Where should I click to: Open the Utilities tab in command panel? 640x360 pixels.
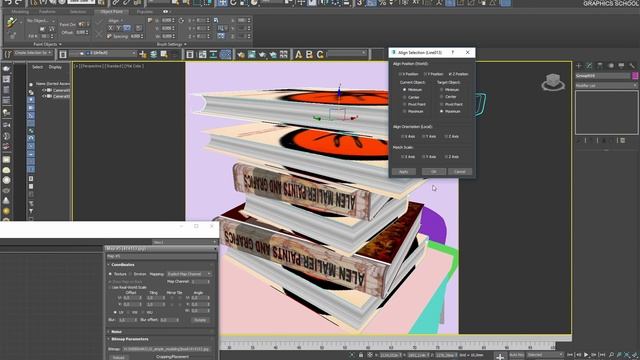tap(632, 66)
